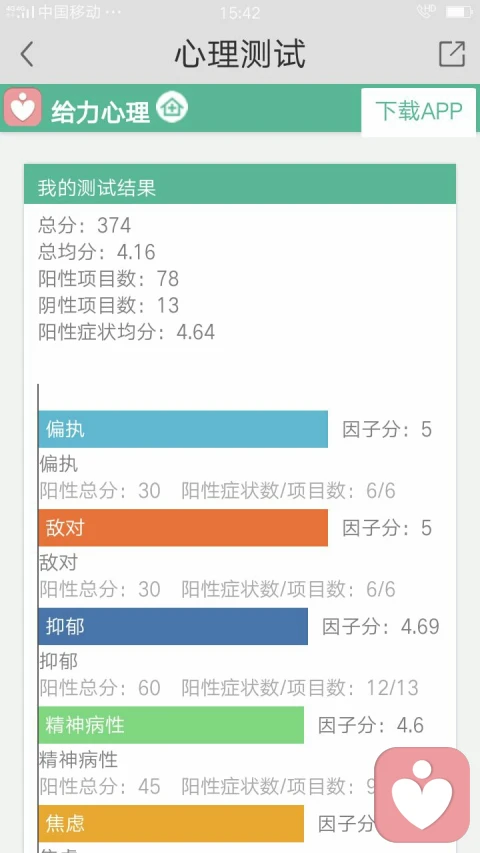Tap the 给力心理 brand title

[x=100, y=113]
